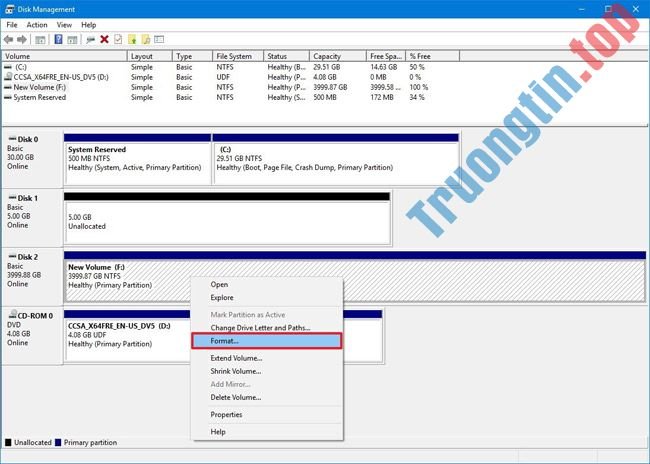Click Help at the bottom of the context menu
The width and height of the screenshot is (650, 464).
(267, 432)
